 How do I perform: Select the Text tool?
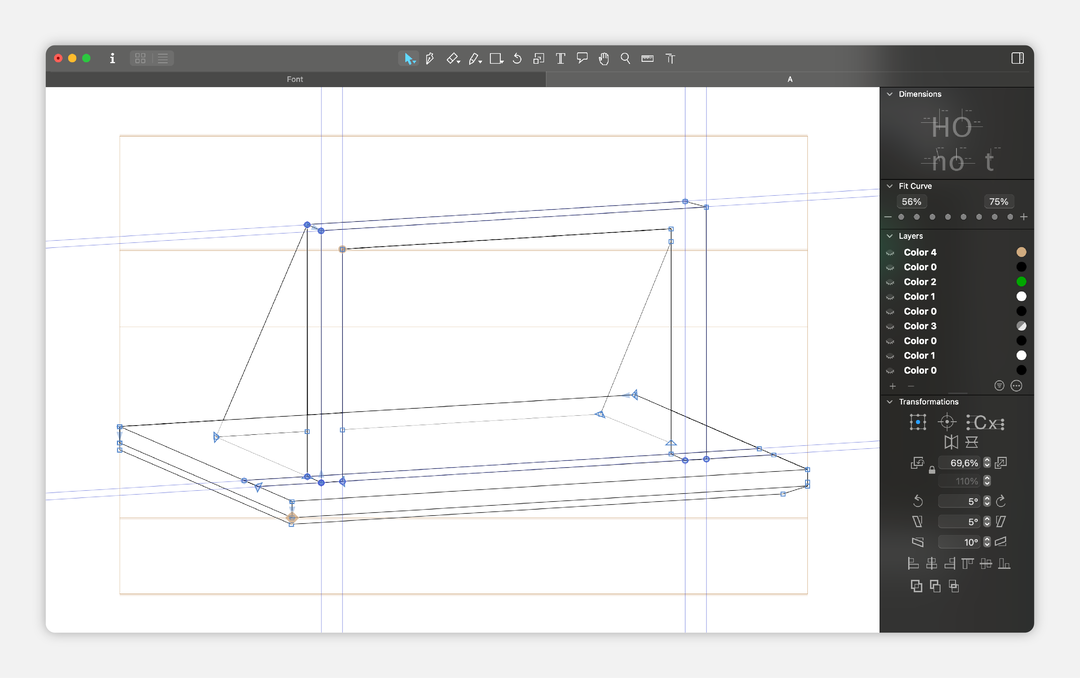(561, 59)
